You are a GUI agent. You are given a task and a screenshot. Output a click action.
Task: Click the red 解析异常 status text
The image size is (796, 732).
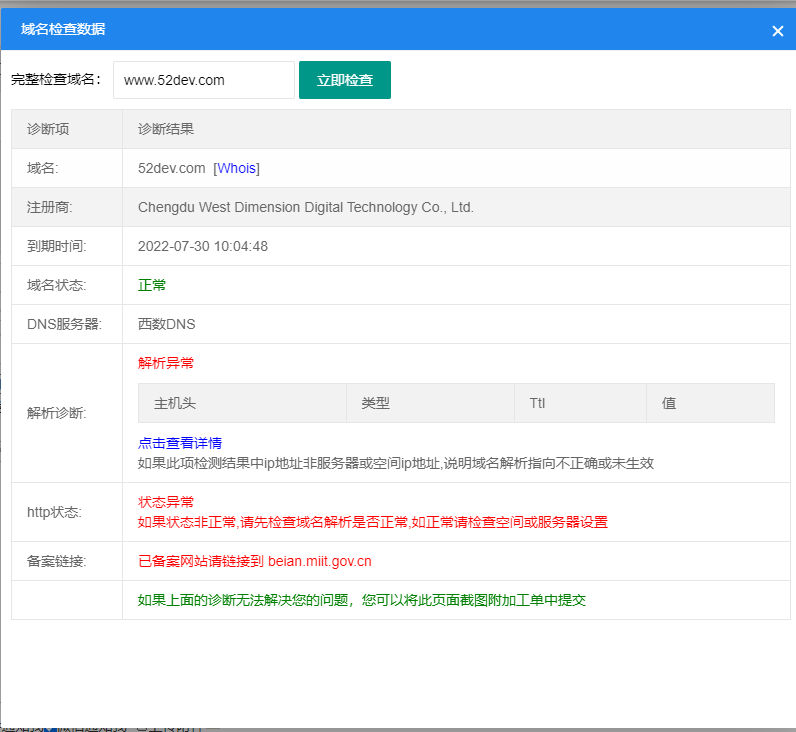coord(159,363)
